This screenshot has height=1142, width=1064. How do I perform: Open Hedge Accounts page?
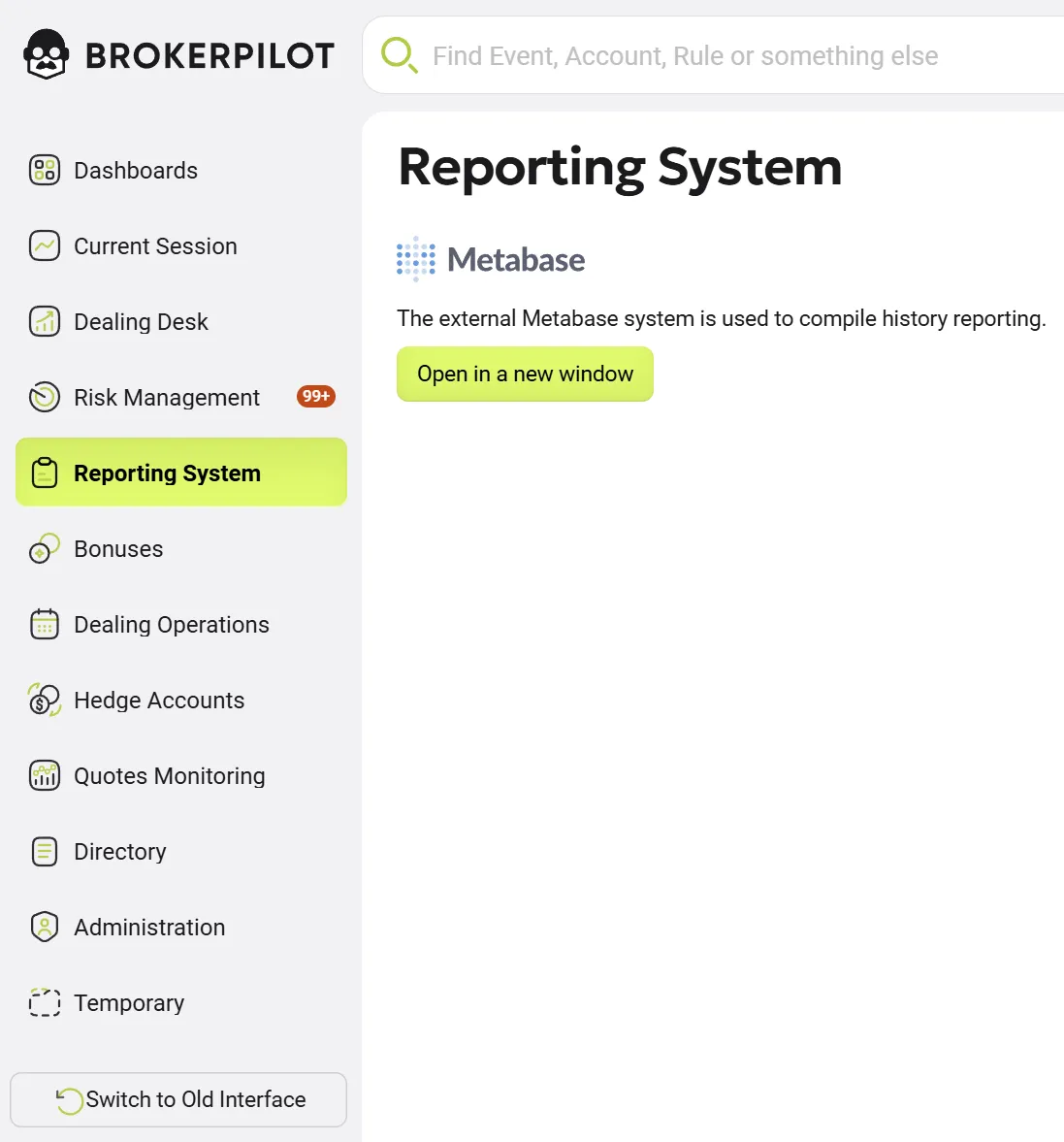click(x=181, y=700)
